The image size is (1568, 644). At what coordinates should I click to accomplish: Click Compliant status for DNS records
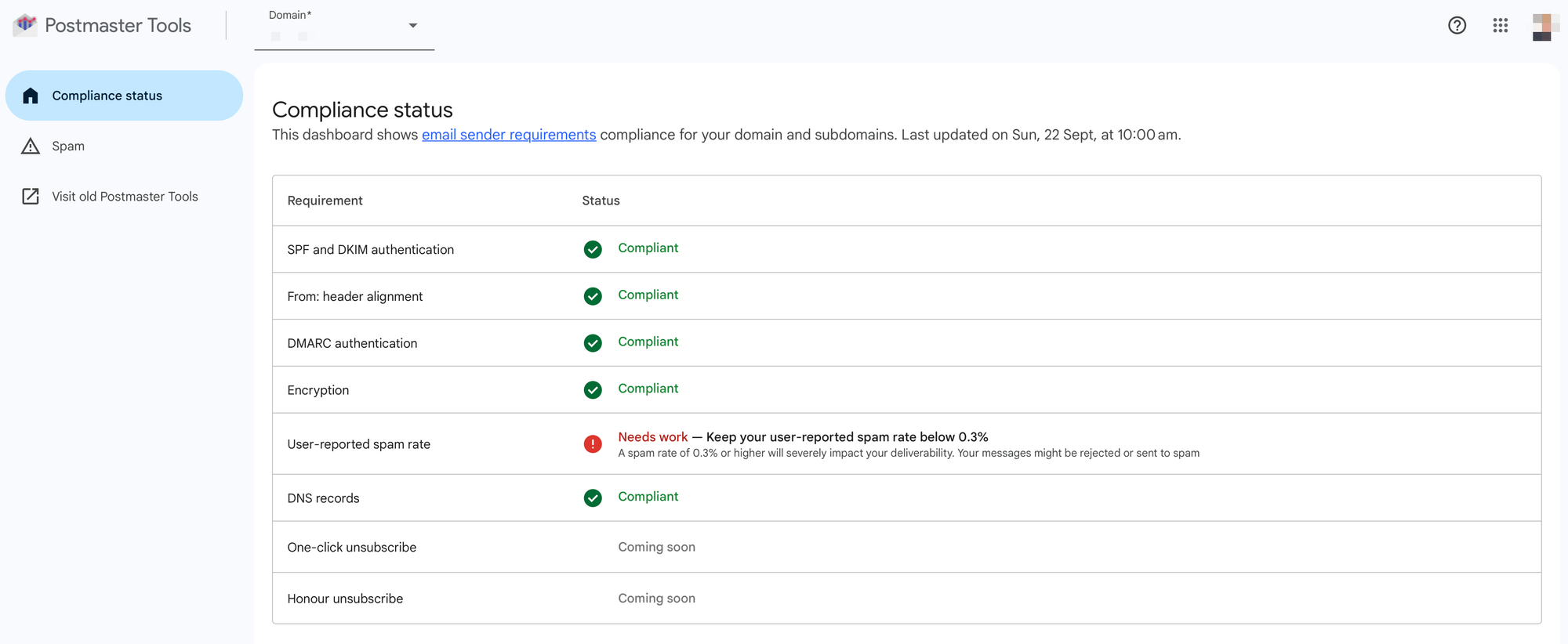click(648, 497)
